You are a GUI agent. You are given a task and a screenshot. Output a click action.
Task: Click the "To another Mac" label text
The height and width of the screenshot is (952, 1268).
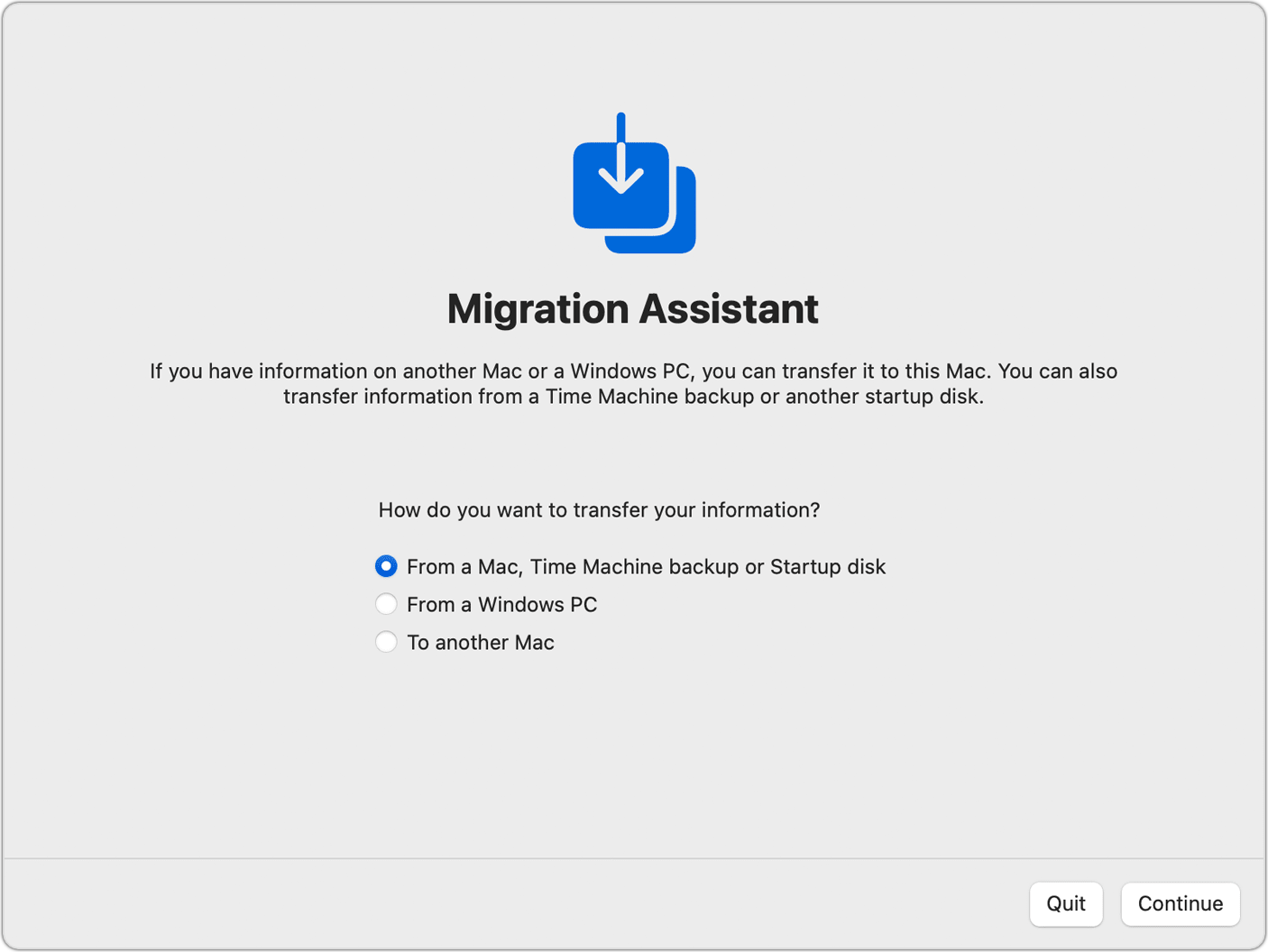point(481,642)
